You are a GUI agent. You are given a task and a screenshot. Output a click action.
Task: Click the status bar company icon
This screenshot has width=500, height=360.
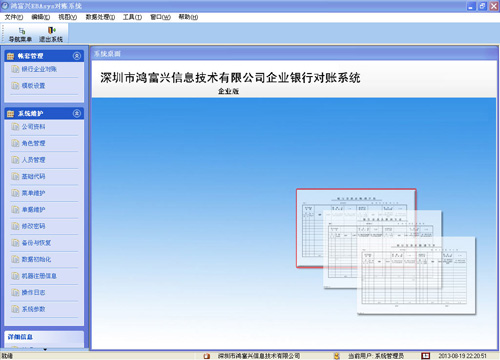click(x=207, y=356)
